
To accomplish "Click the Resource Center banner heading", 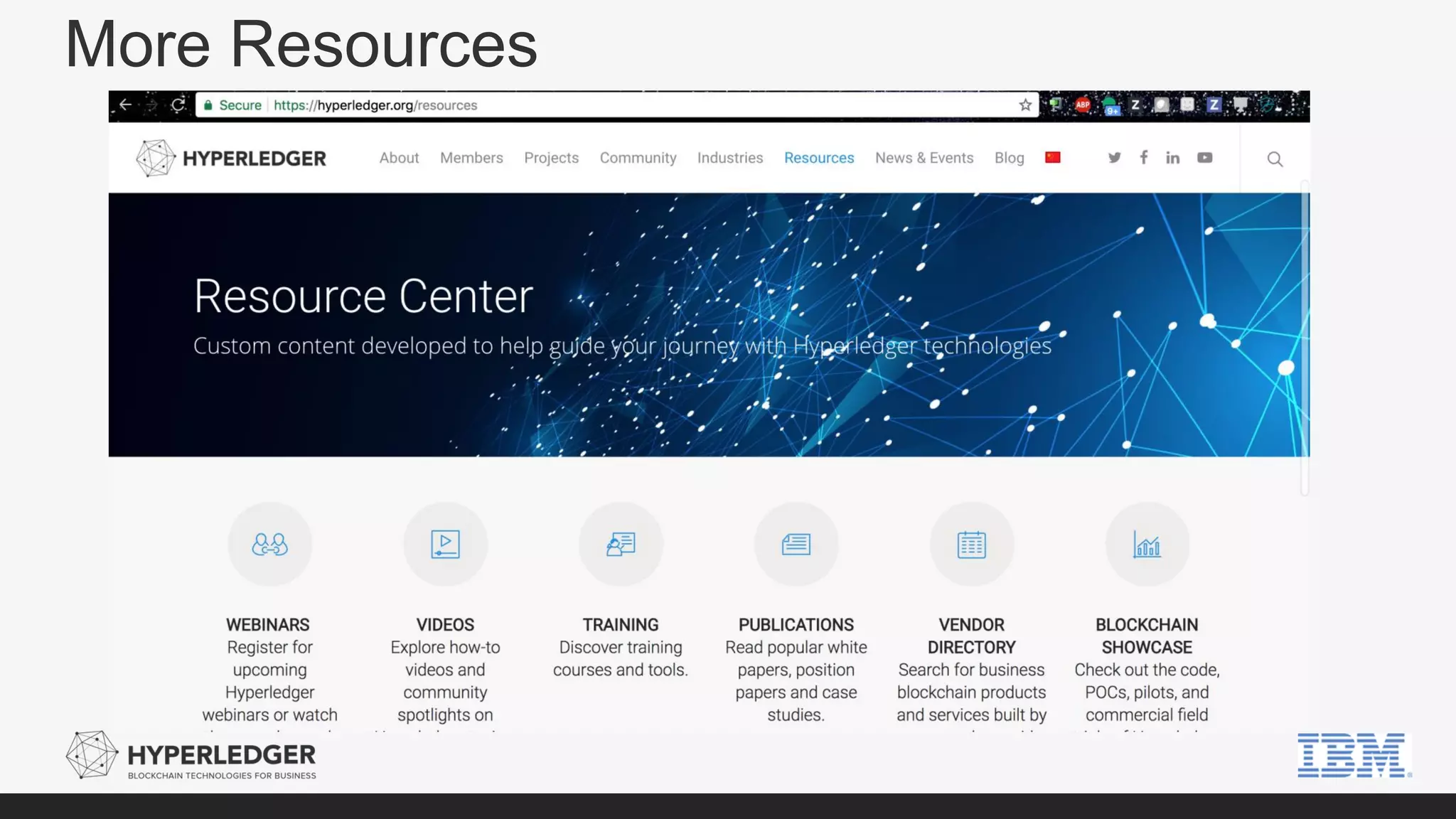I will point(363,296).
